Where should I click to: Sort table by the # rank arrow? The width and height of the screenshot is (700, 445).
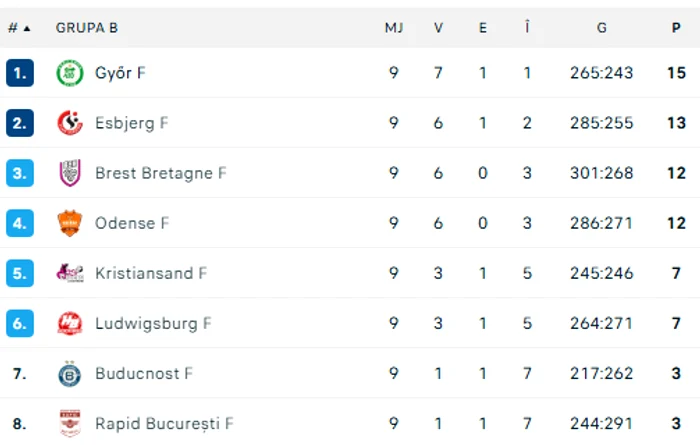(19, 28)
